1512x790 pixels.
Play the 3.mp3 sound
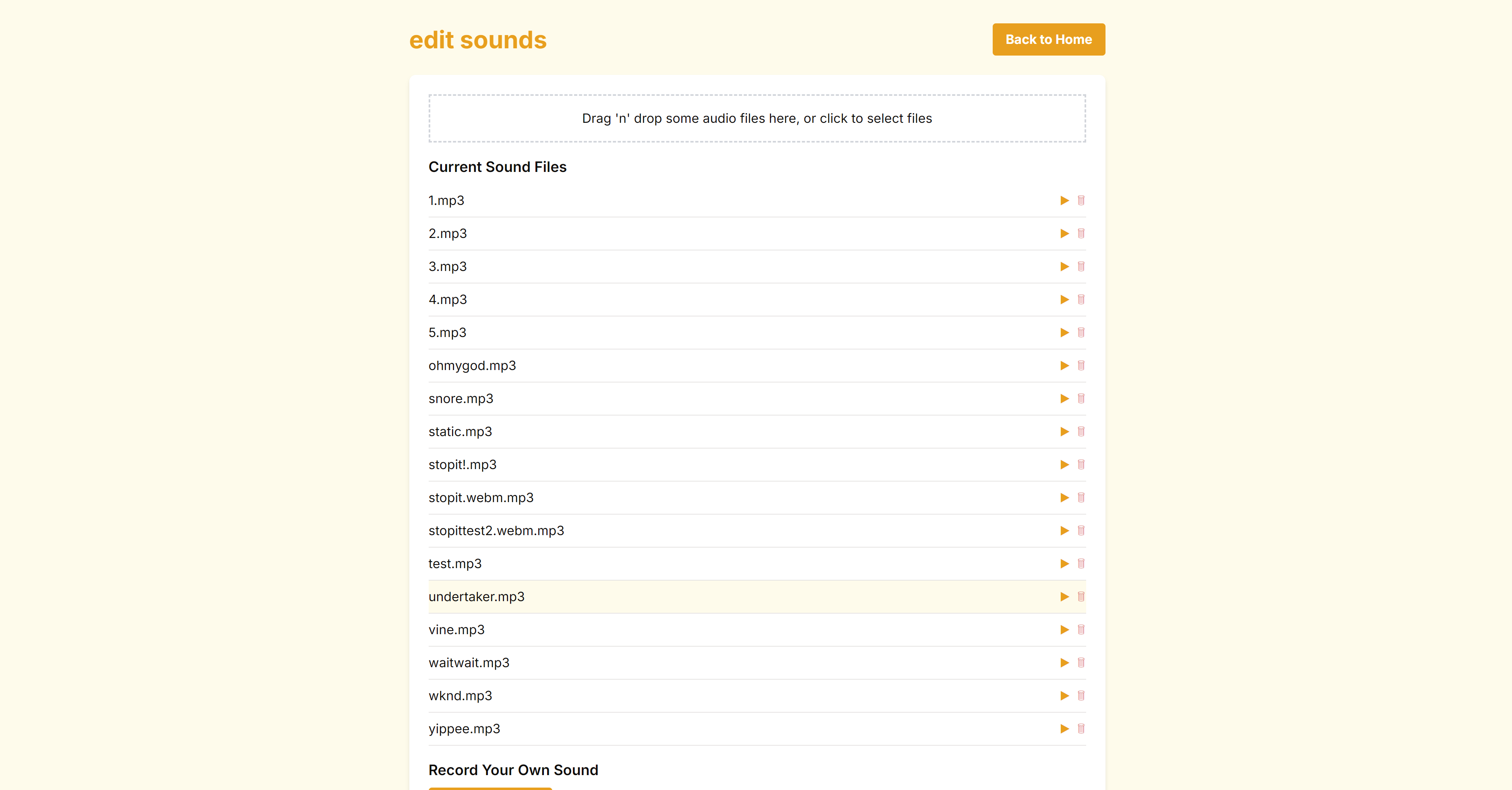(1064, 267)
